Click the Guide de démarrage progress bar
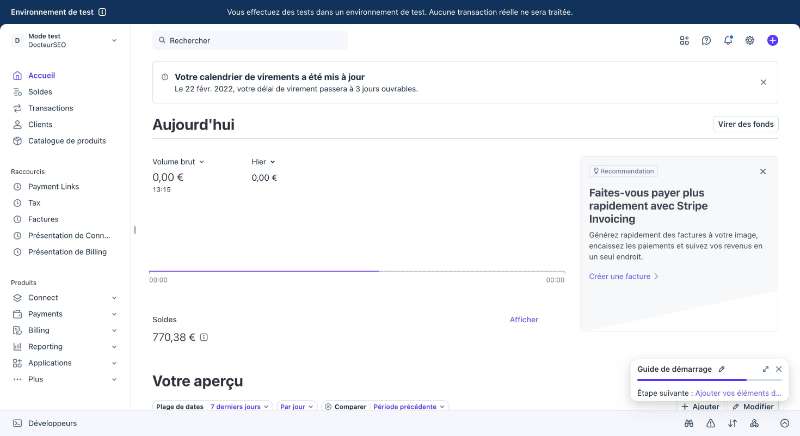Image resolution: width=800 pixels, height=436 pixels. (709, 380)
